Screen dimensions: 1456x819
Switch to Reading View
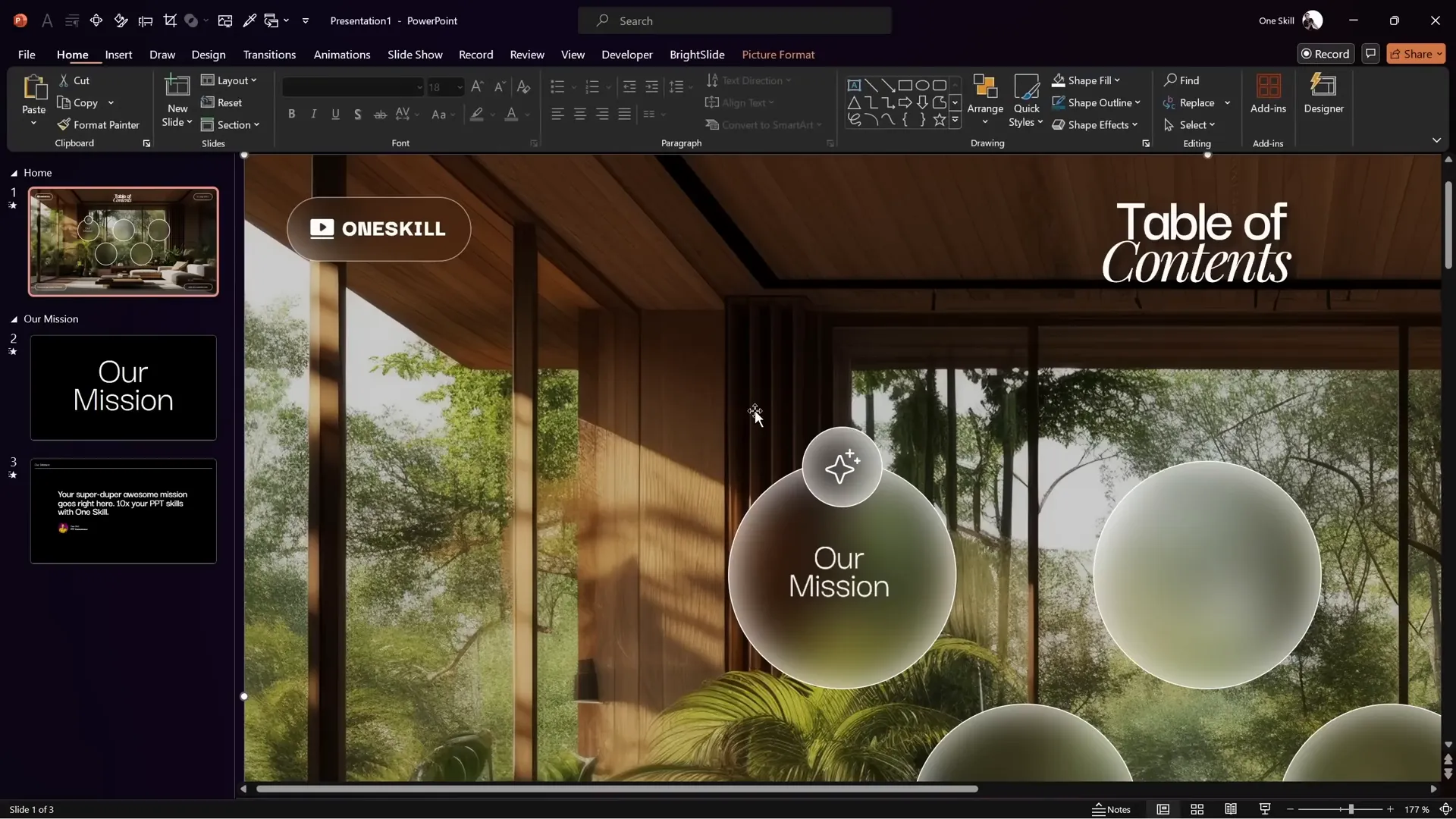click(1231, 809)
